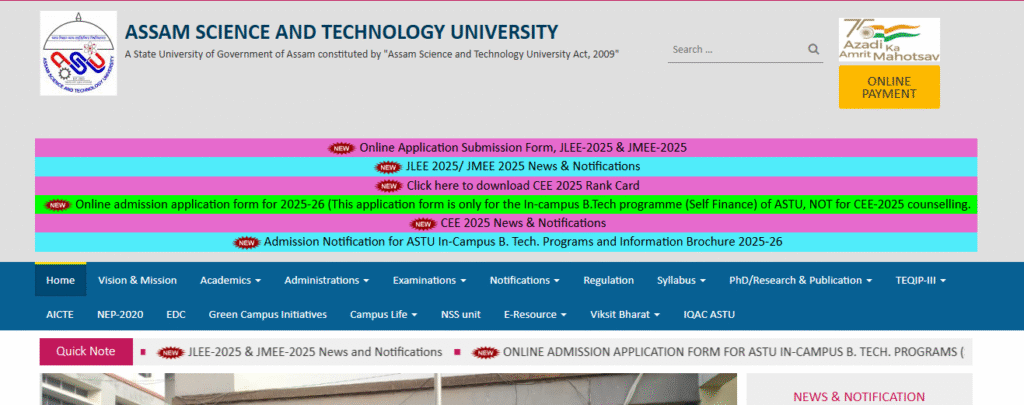Expand the Syllabus dropdown menu
This screenshot has height=405, width=1024.
681,280
